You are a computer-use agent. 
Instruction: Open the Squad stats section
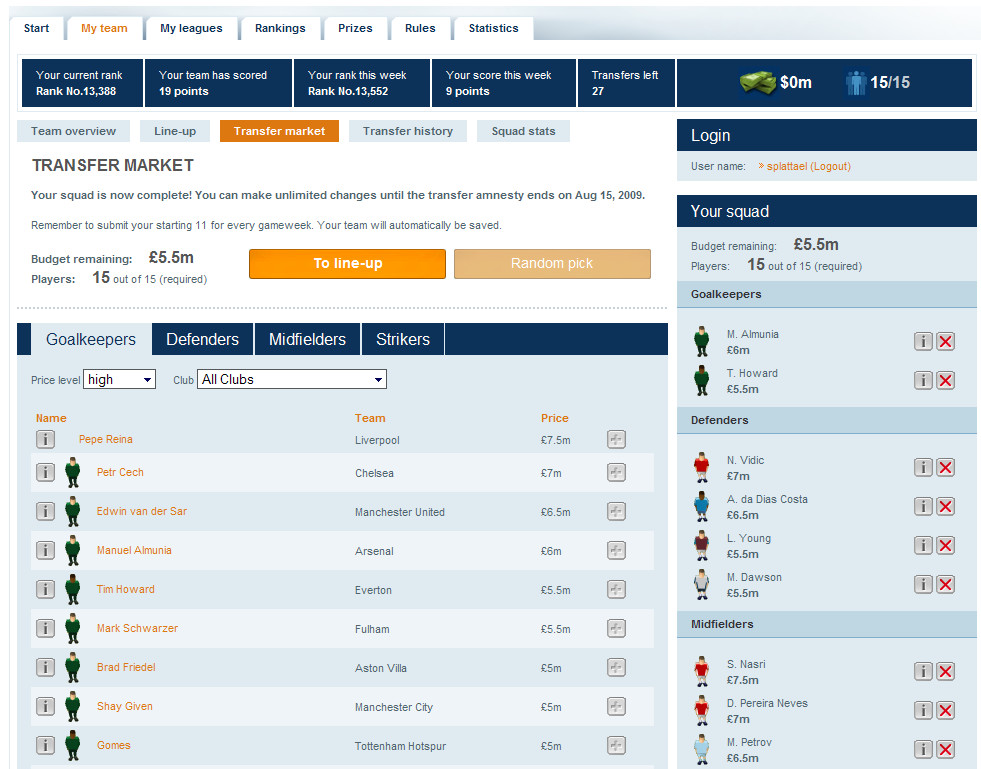[x=523, y=131]
